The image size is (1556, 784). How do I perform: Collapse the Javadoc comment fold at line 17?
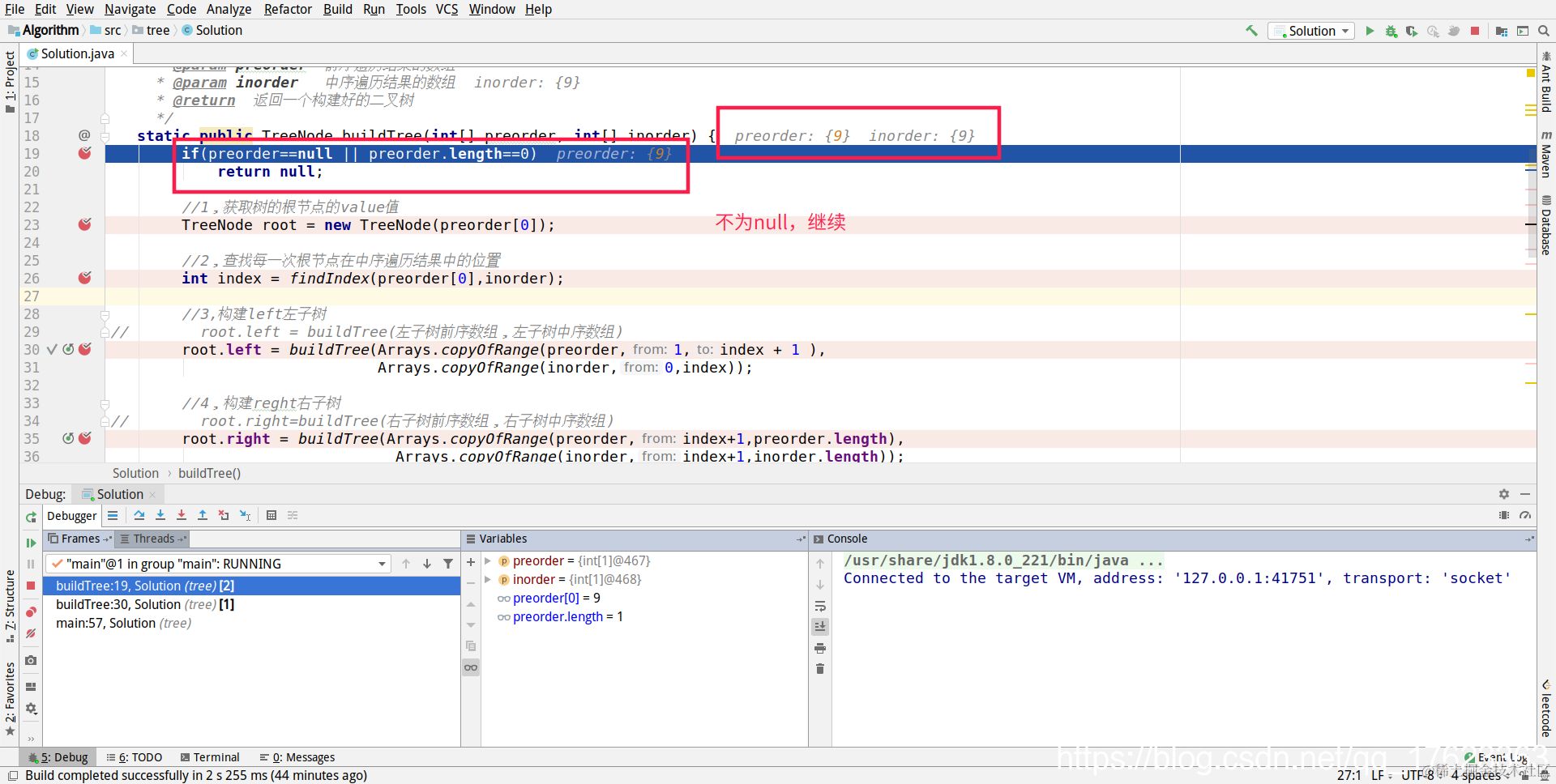pos(105,117)
